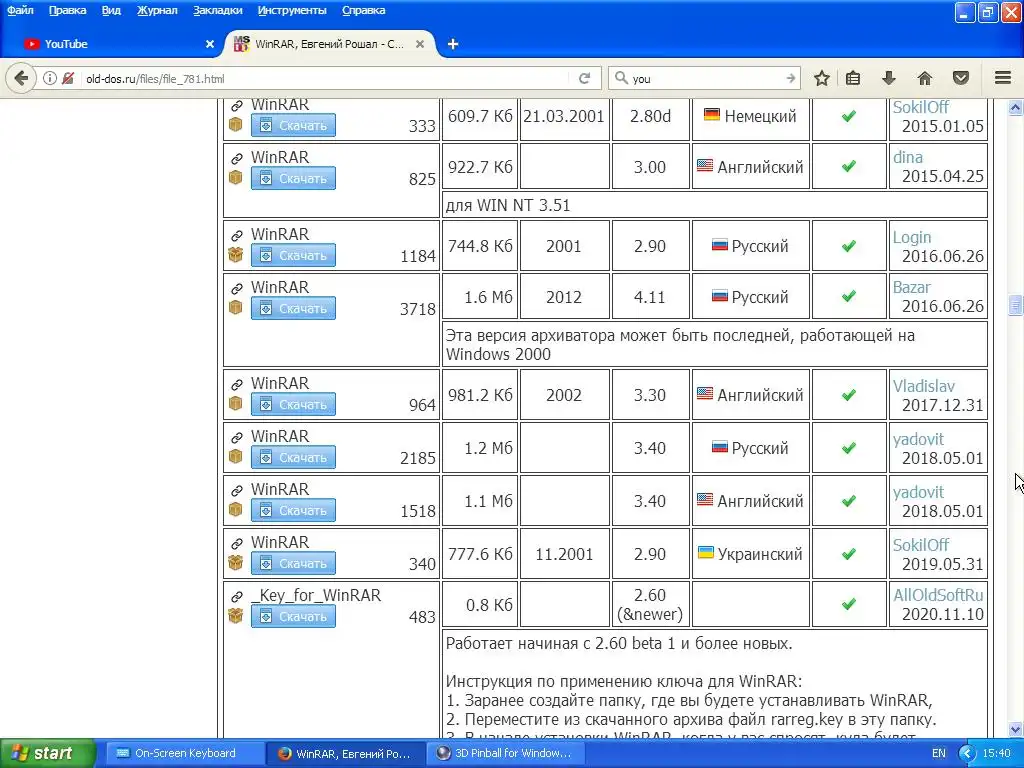The height and width of the screenshot is (768, 1024).
Task: Switch to 3D Pinball taskbar item
Action: 504,753
